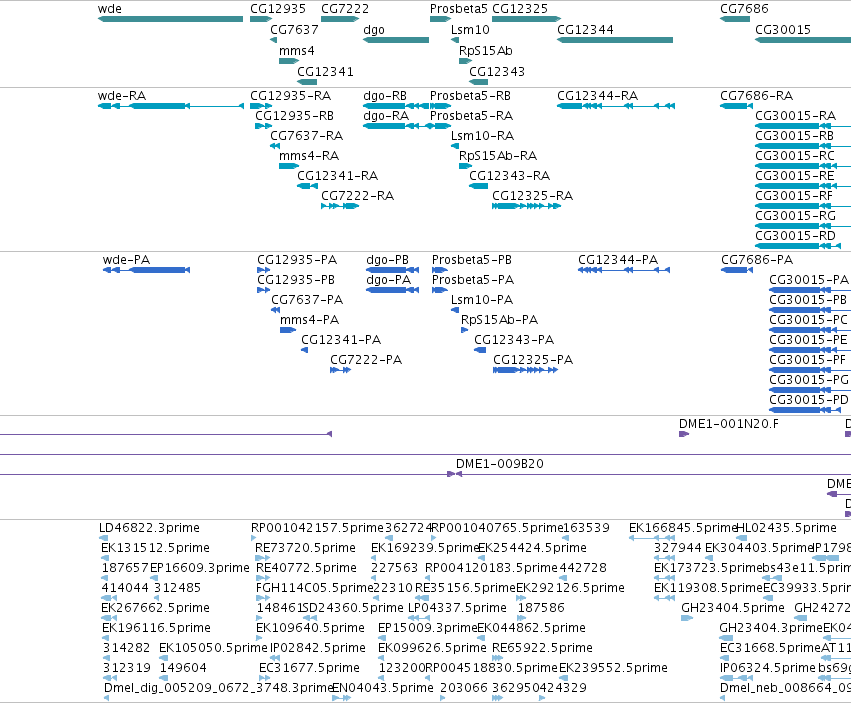This screenshot has height=703, width=851.
Task: Click the CG12935-RB transcript label
Action: coord(294,116)
